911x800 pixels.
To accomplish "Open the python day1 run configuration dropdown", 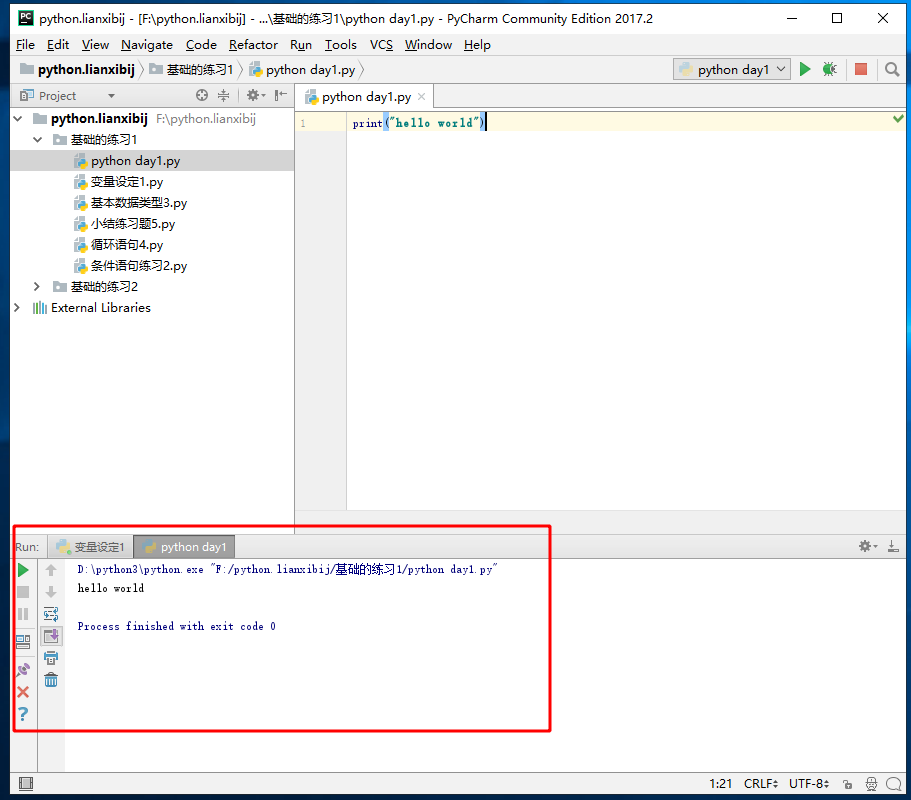I will coord(732,70).
